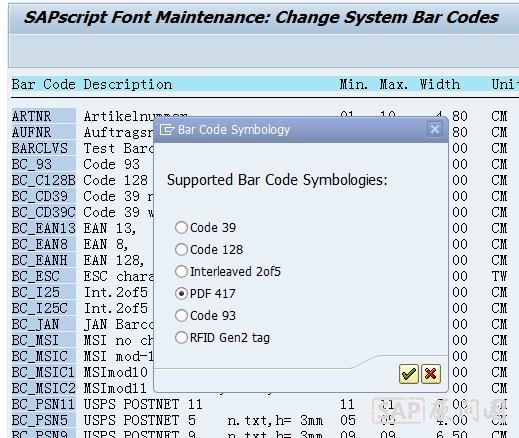Image resolution: width=519 pixels, height=438 pixels.
Task: Click the Bar Code column header
Action: tap(44, 84)
